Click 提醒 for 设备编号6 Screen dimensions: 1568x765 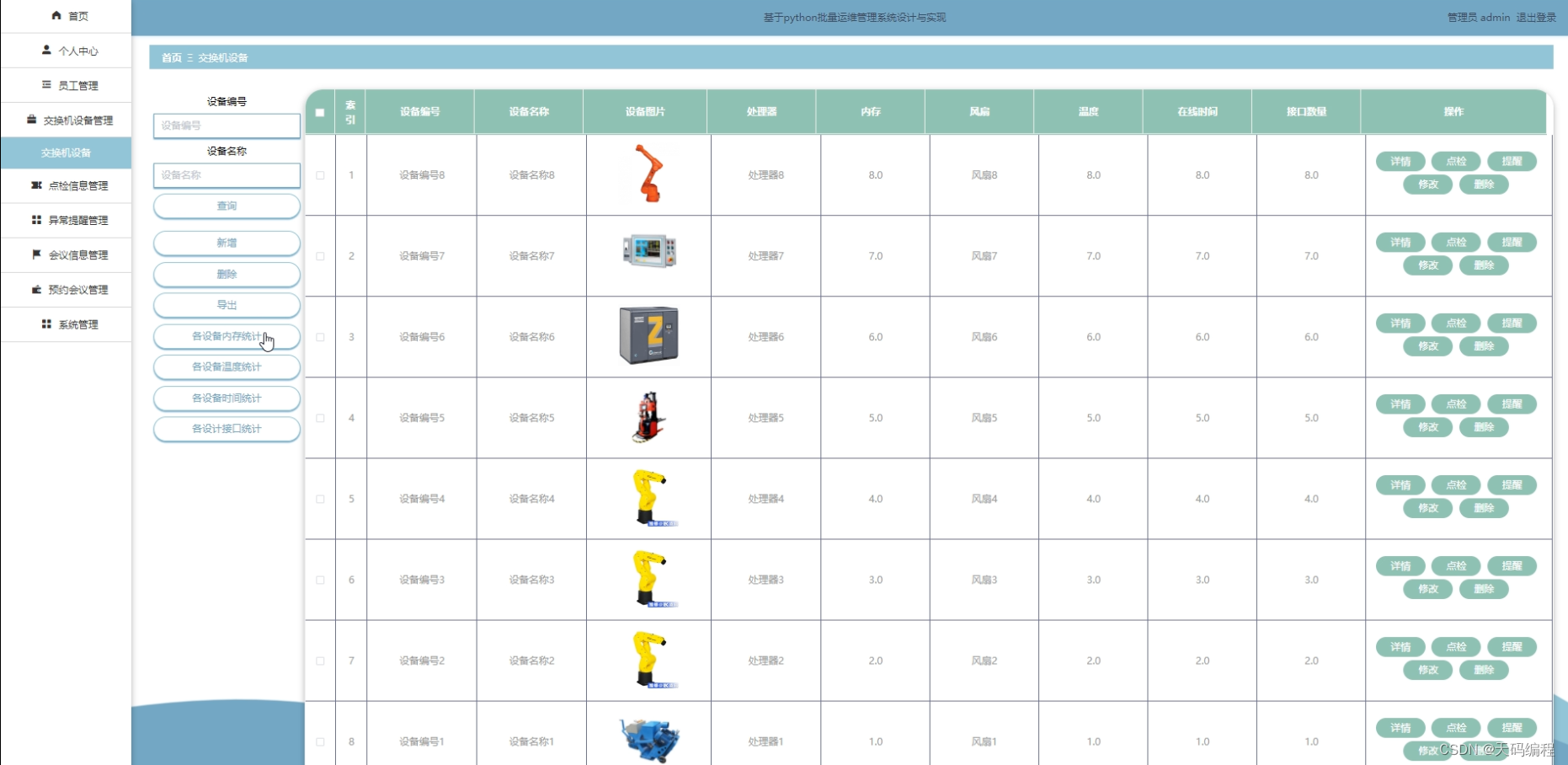click(1512, 323)
